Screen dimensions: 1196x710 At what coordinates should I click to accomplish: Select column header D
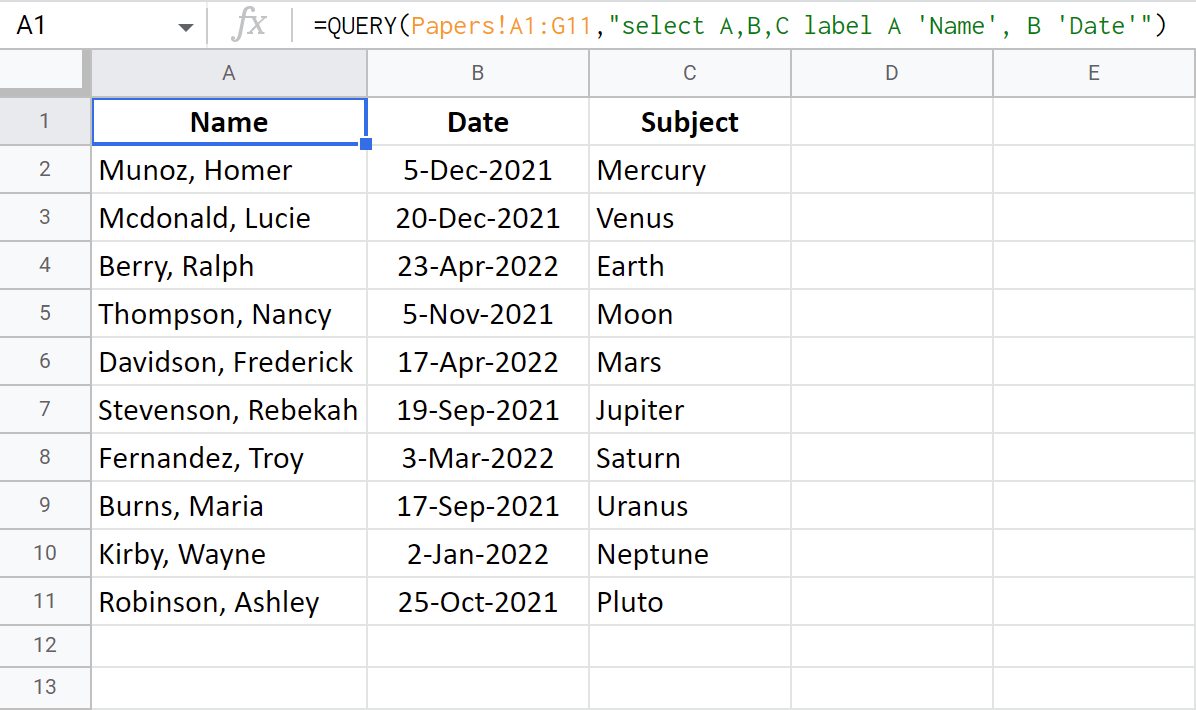pyautogui.click(x=891, y=72)
